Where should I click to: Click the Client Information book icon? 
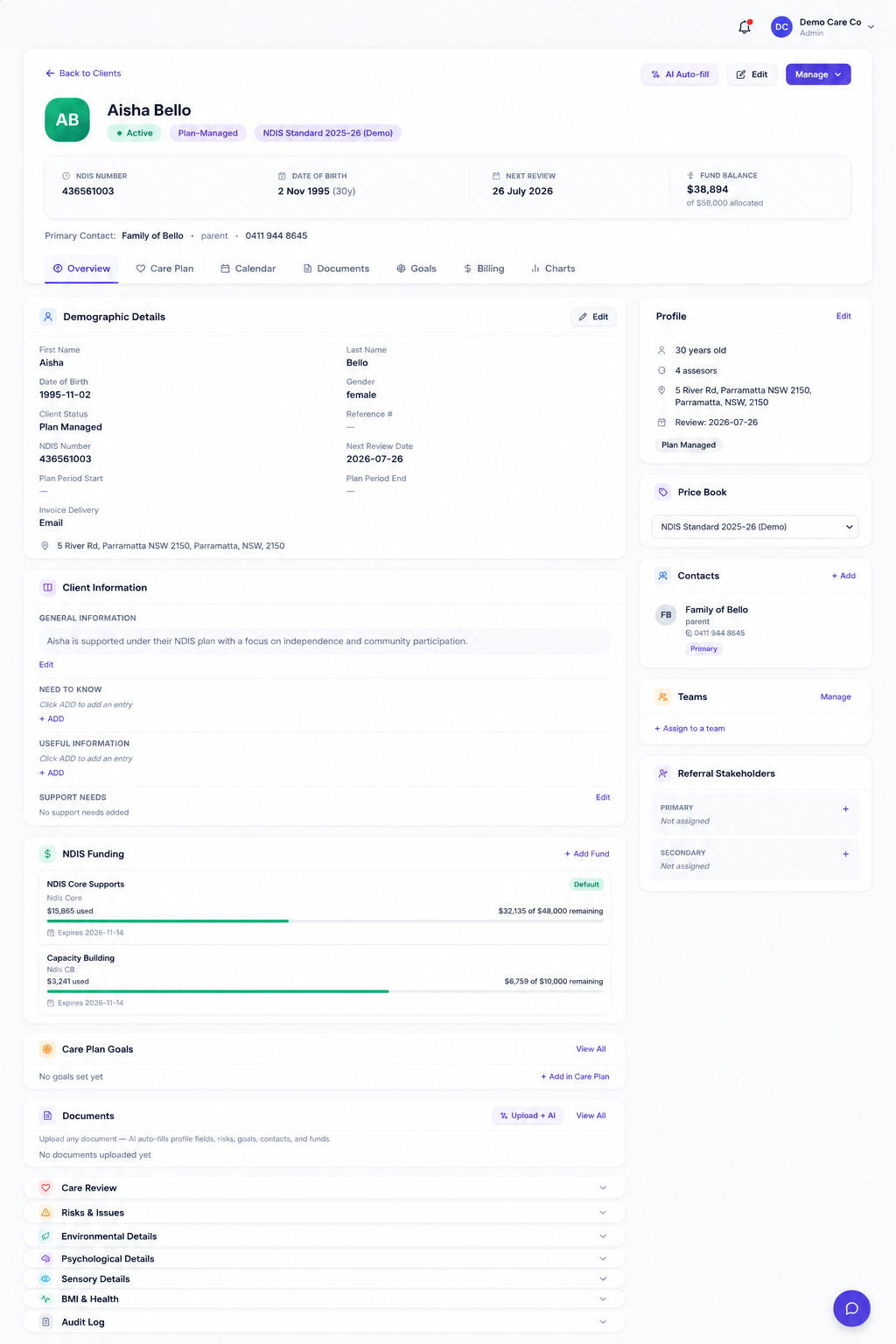click(47, 588)
